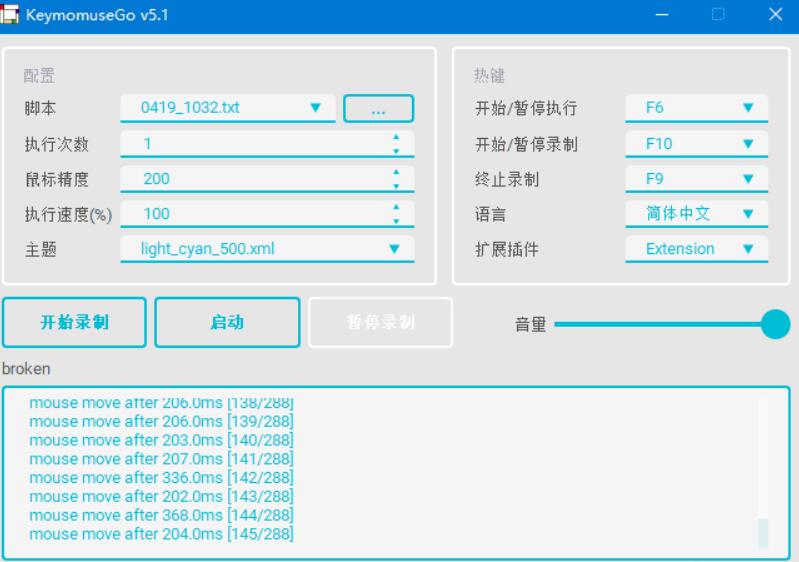The width and height of the screenshot is (799, 562).
Task: Minimize the KeymouseGo window
Action: (661, 15)
